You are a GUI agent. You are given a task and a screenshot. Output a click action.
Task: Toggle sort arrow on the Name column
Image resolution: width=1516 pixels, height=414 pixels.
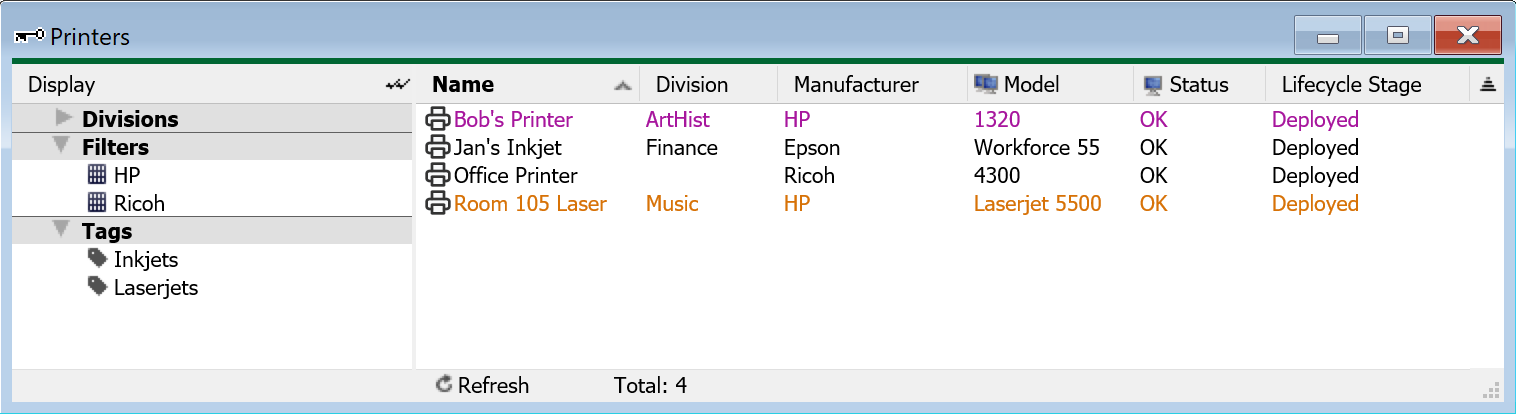tap(623, 86)
